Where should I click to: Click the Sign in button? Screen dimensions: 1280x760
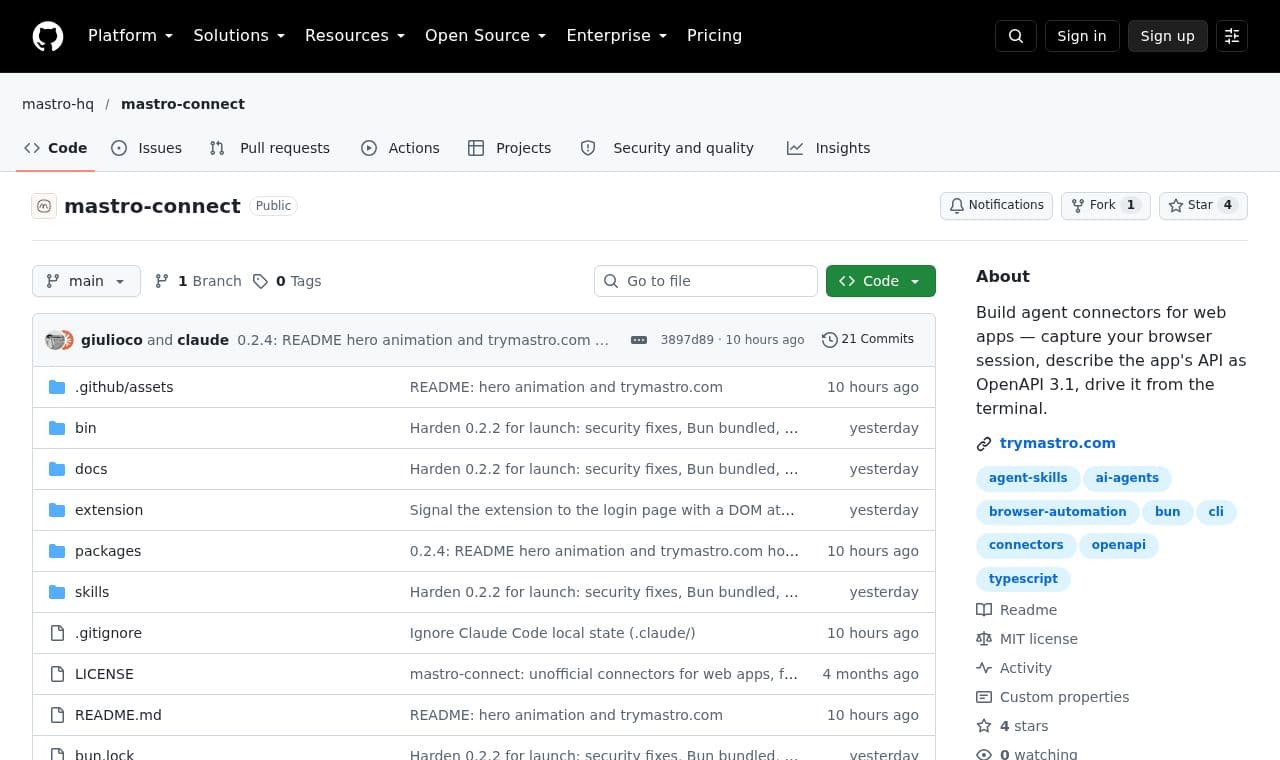coord(1082,36)
